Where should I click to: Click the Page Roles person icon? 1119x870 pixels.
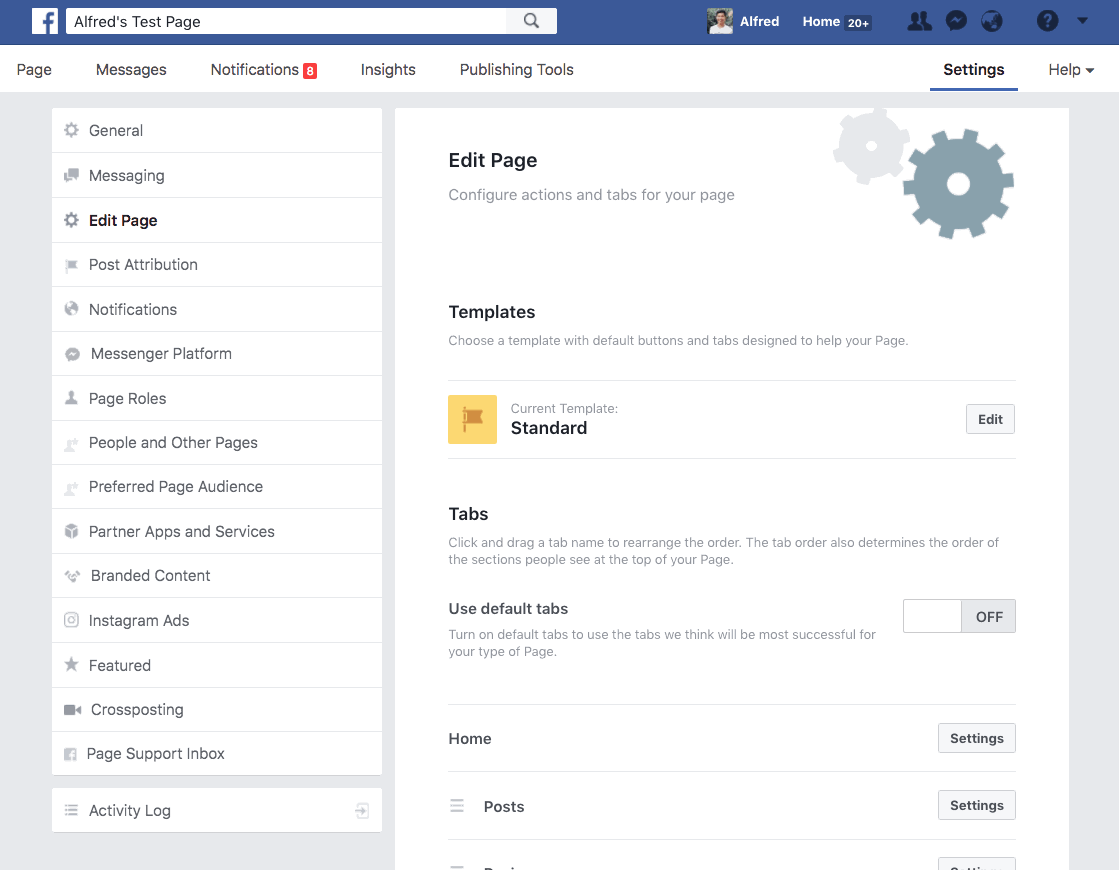71,398
